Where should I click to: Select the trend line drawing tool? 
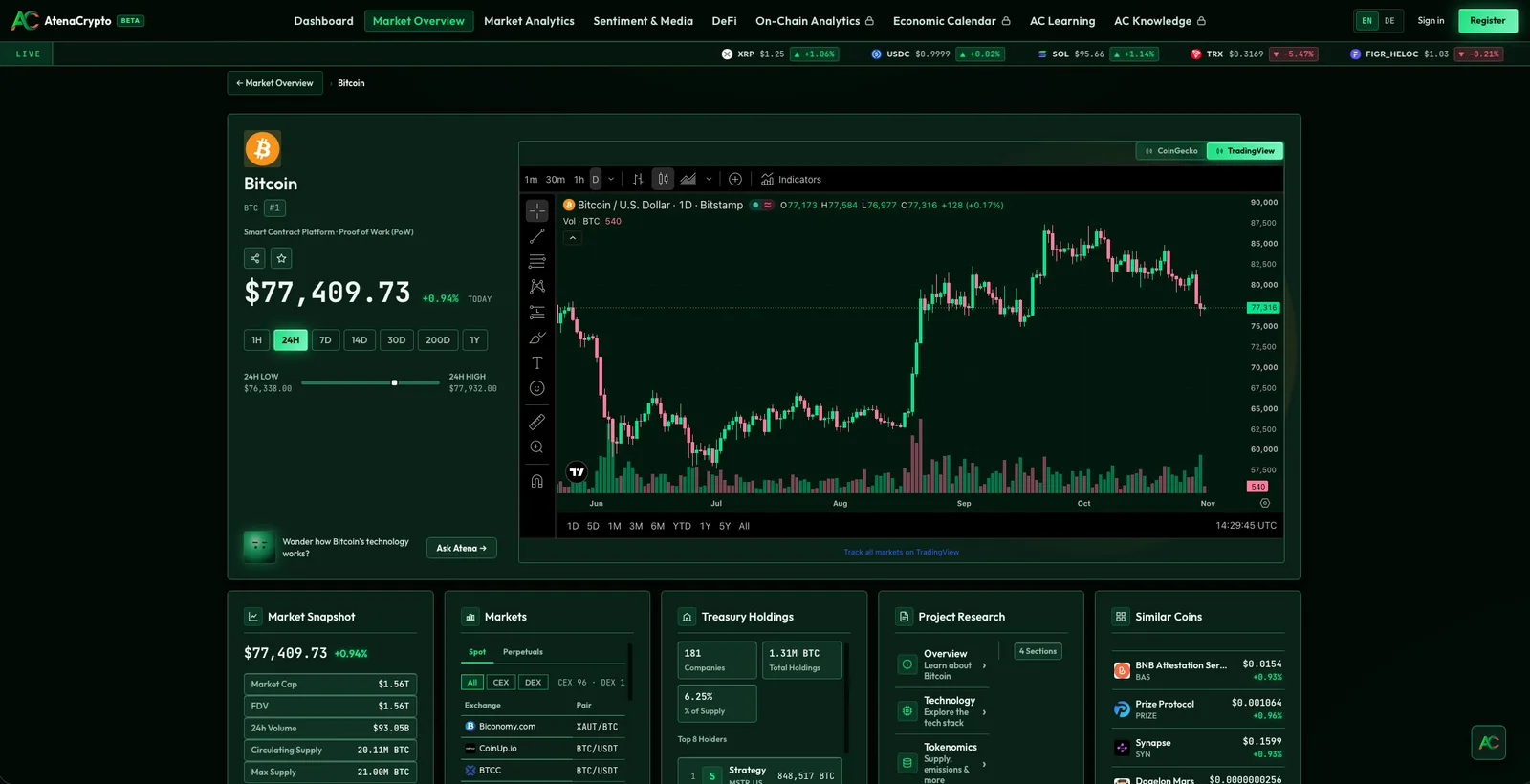(537, 235)
